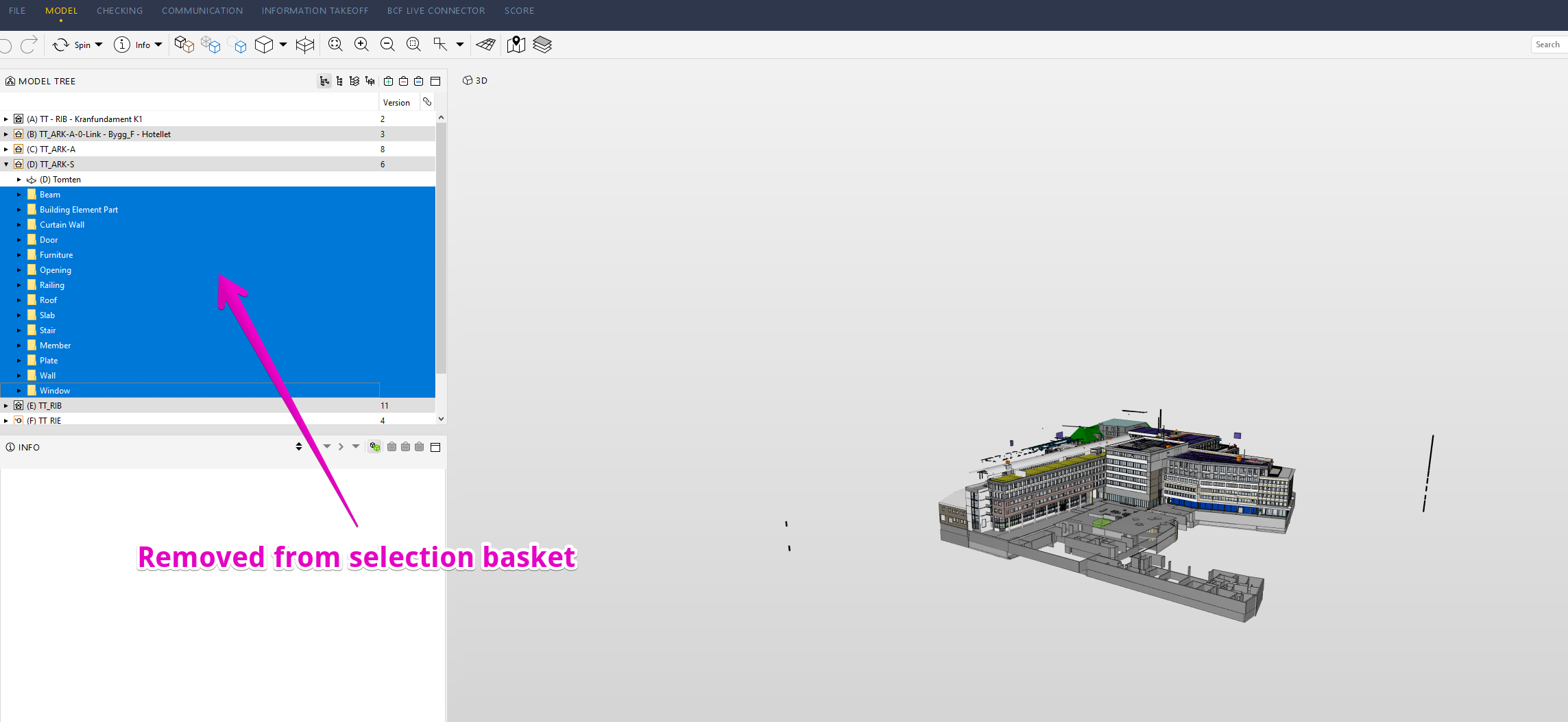This screenshot has height=722, width=1568.
Task: Click the markup map pin icon
Action: tap(516, 45)
